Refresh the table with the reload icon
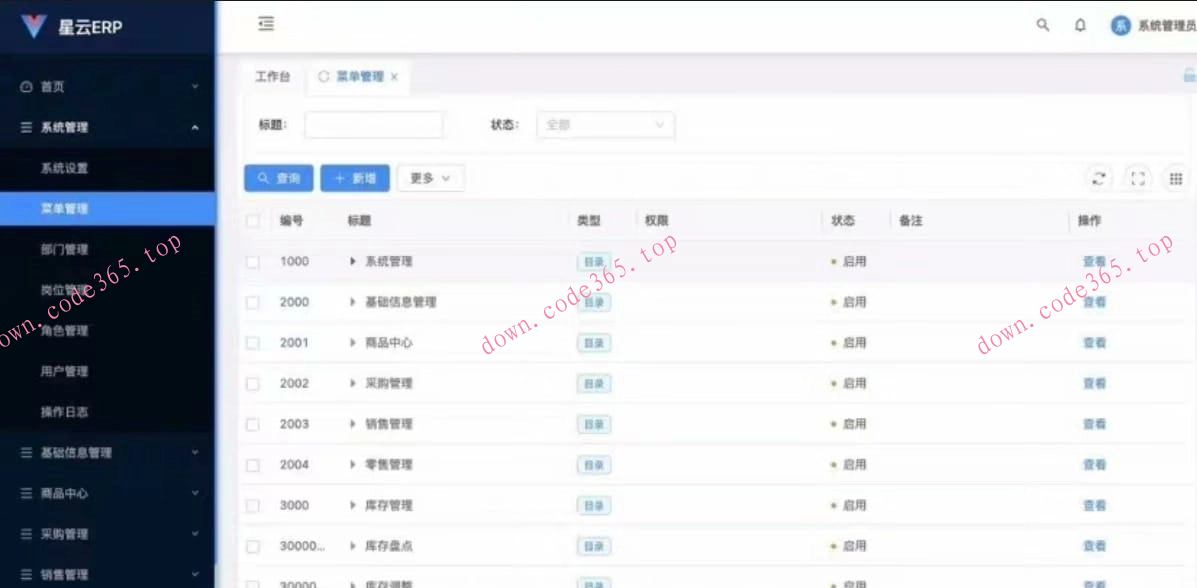The height and width of the screenshot is (588, 1197). (1099, 177)
